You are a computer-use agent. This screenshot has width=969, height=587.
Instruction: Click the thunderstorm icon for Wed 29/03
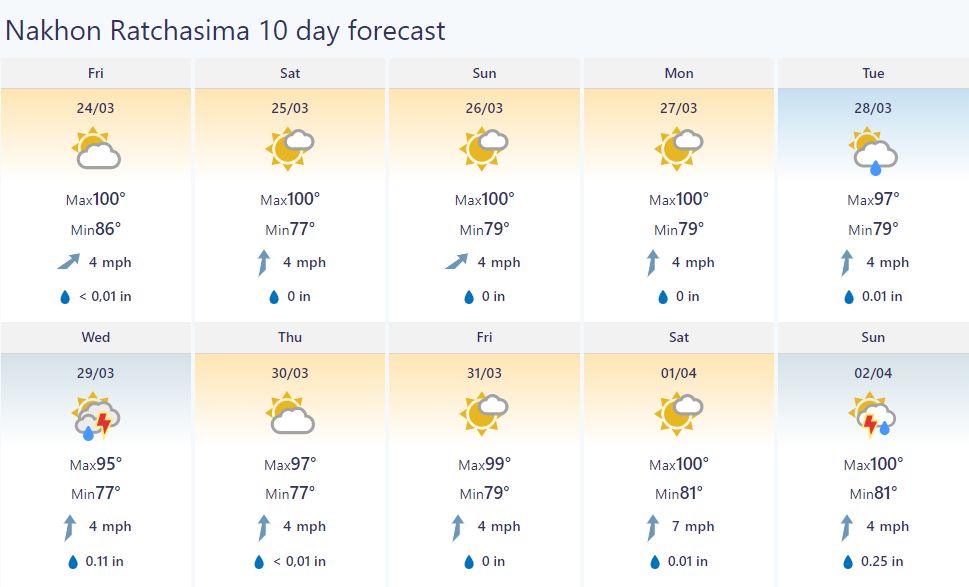(96, 415)
